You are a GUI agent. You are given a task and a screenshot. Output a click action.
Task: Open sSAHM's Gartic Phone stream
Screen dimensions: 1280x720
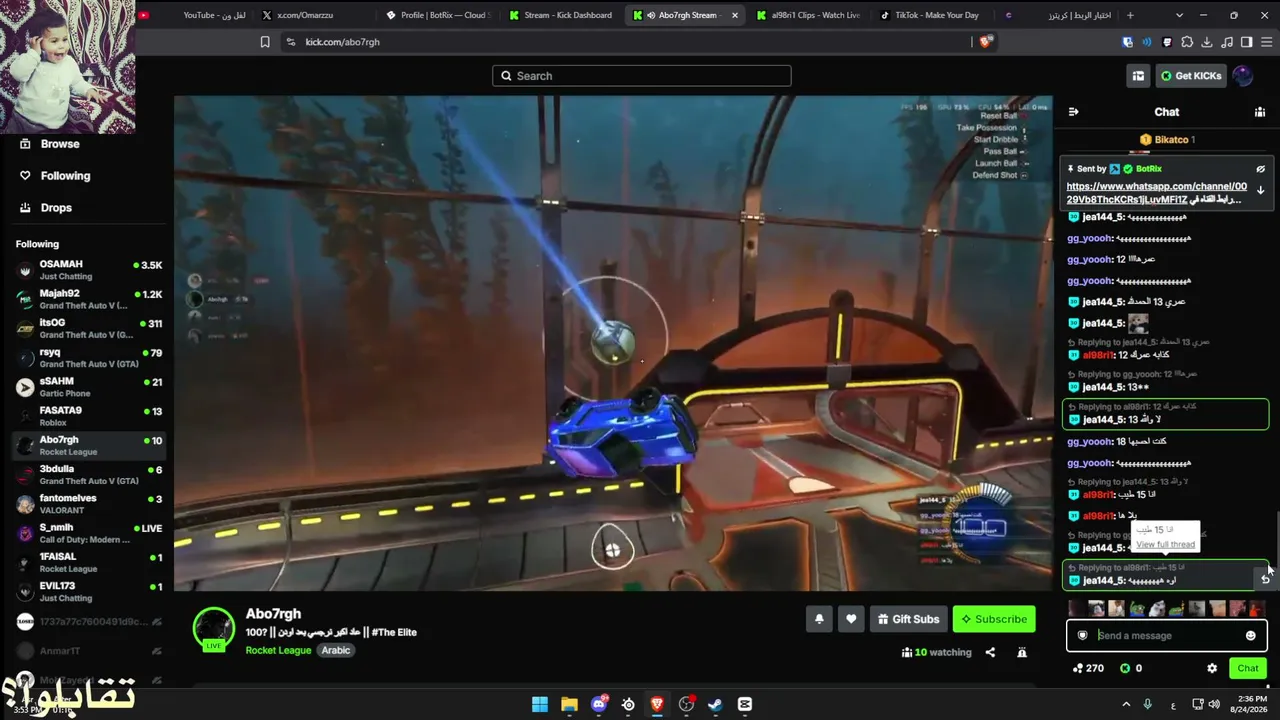[x=88, y=387]
